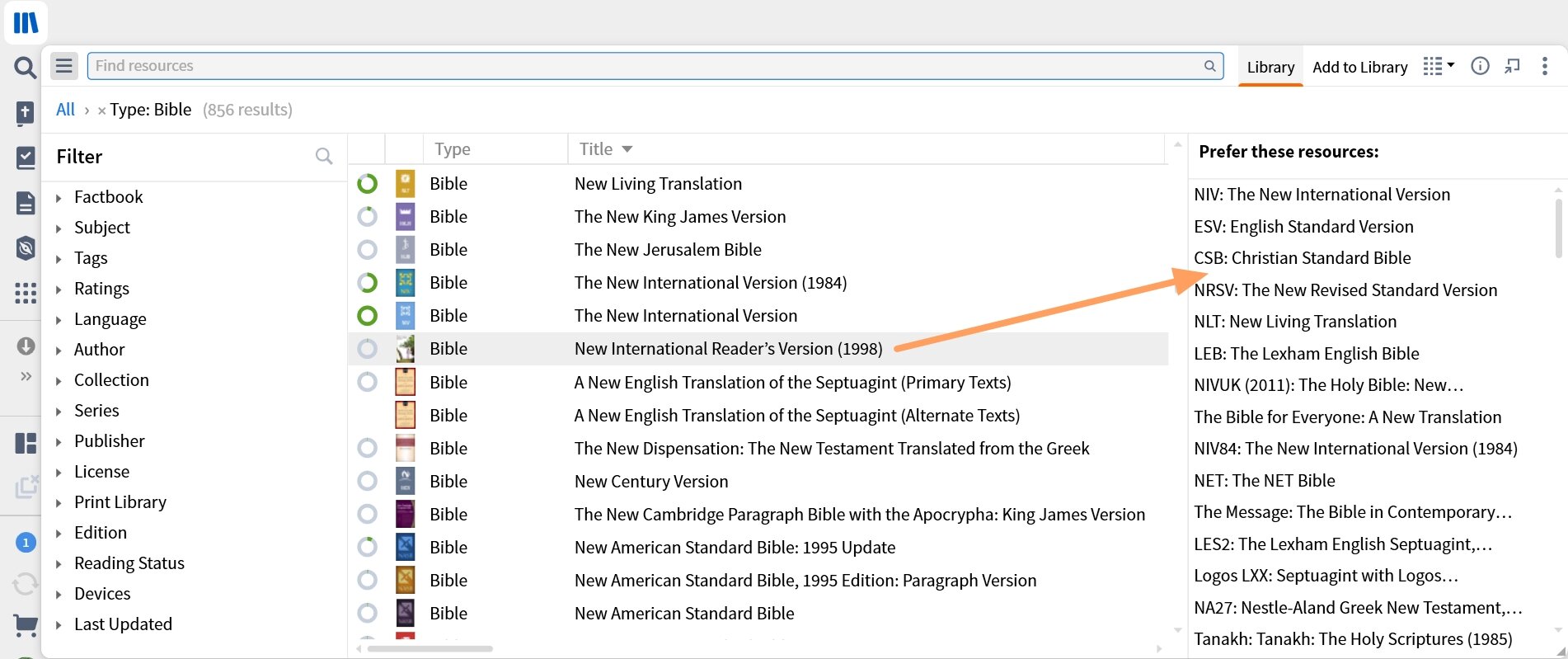
Task: Open the Search tool in the sidebar
Action: [x=26, y=68]
